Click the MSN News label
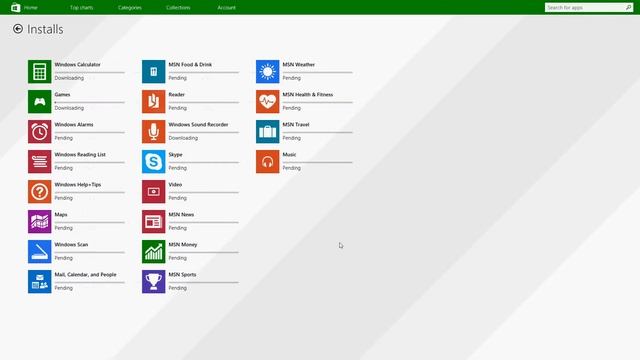Image resolution: width=640 pixels, height=360 pixels. coord(181,214)
